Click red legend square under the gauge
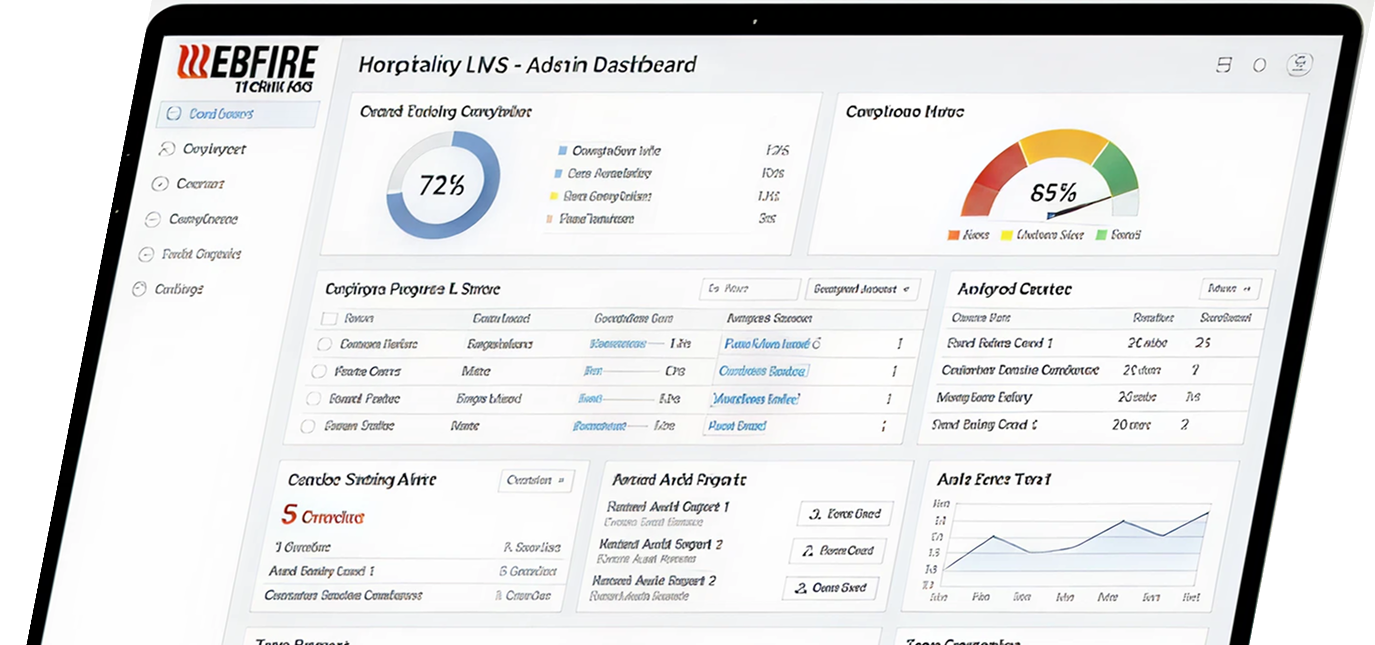This screenshot has width=1375, height=645. click(x=953, y=235)
